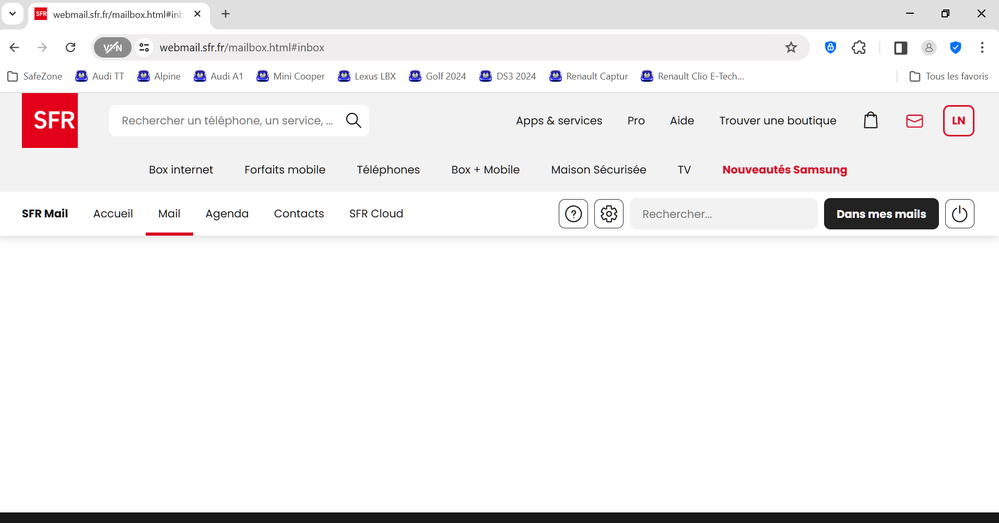Open the Chrome three-dot menu
Image resolution: width=999 pixels, height=523 pixels.
click(x=982, y=47)
